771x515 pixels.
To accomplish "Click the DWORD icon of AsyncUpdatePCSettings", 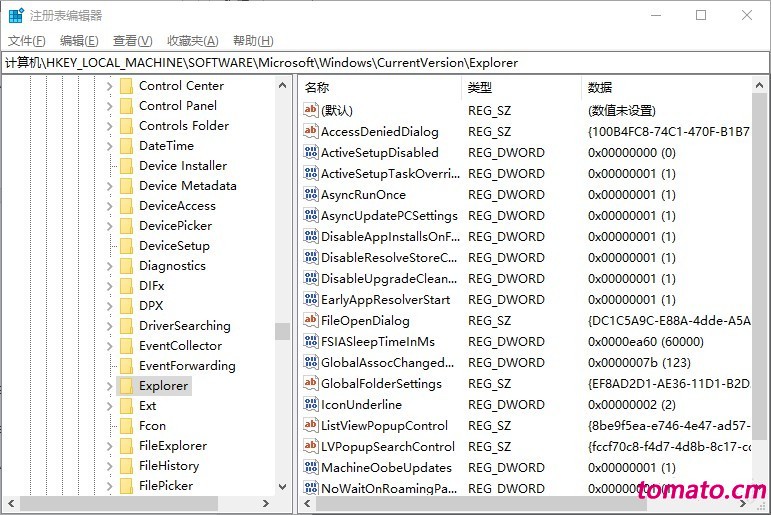I will (310, 215).
